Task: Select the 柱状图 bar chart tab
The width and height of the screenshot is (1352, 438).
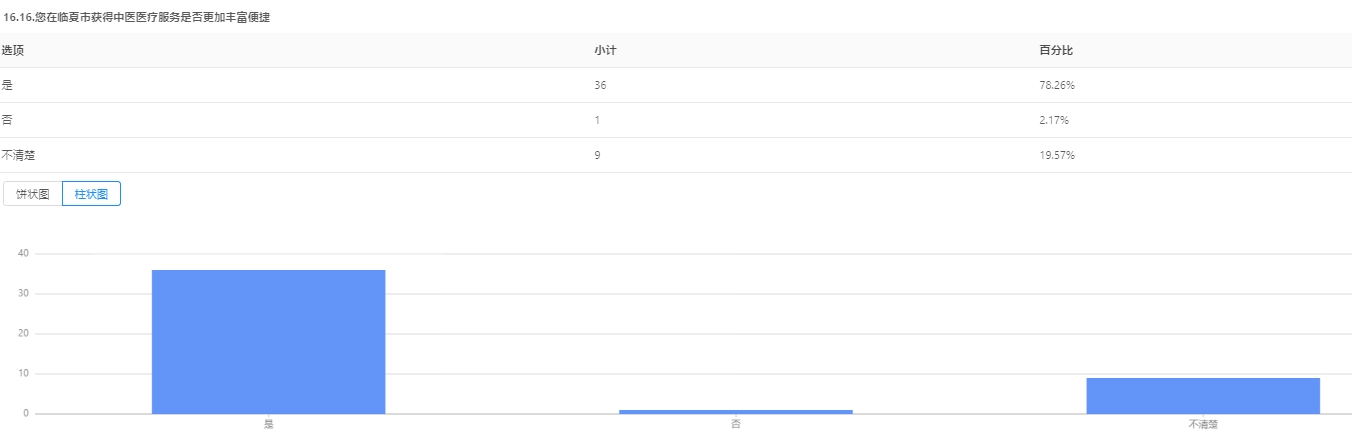Action: [x=91, y=194]
